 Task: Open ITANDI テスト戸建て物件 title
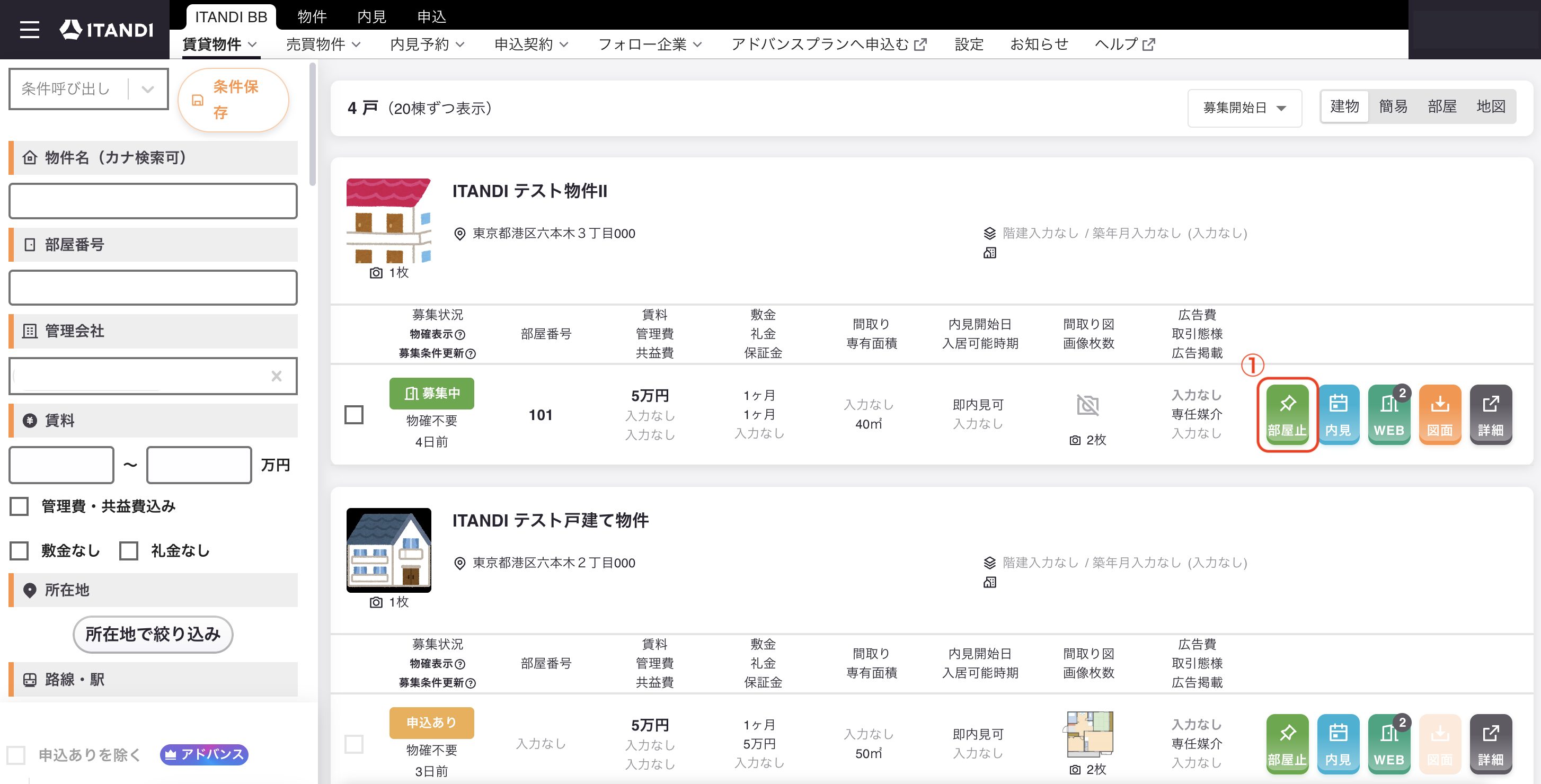pyautogui.click(x=551, y=520)
